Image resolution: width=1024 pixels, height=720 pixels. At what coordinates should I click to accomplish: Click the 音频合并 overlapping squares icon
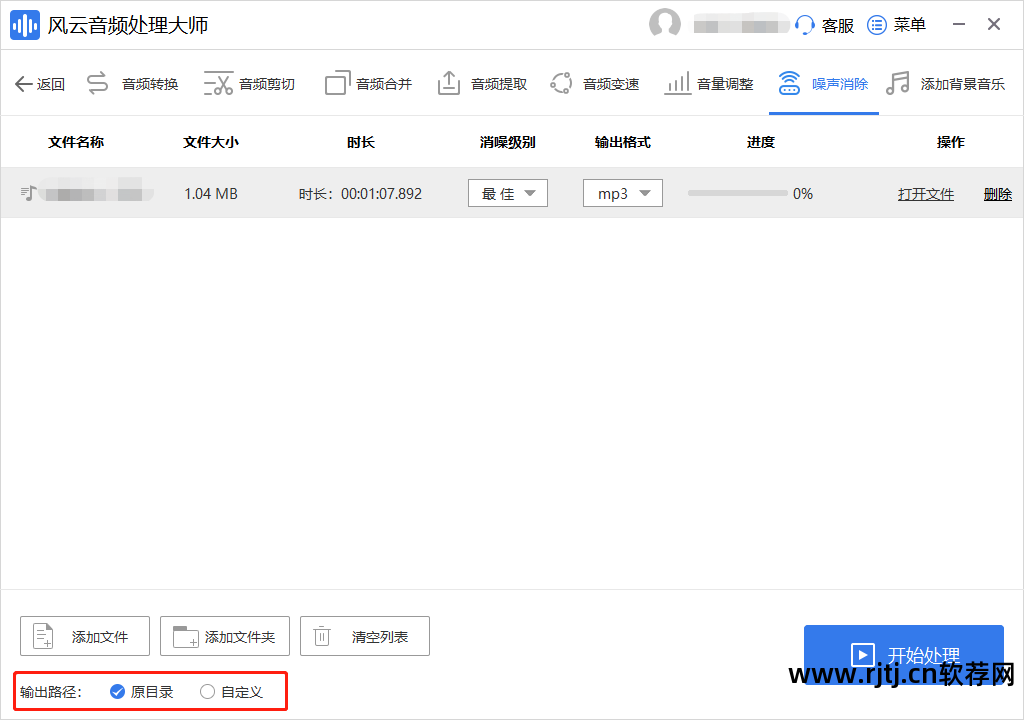pos(338,83)
